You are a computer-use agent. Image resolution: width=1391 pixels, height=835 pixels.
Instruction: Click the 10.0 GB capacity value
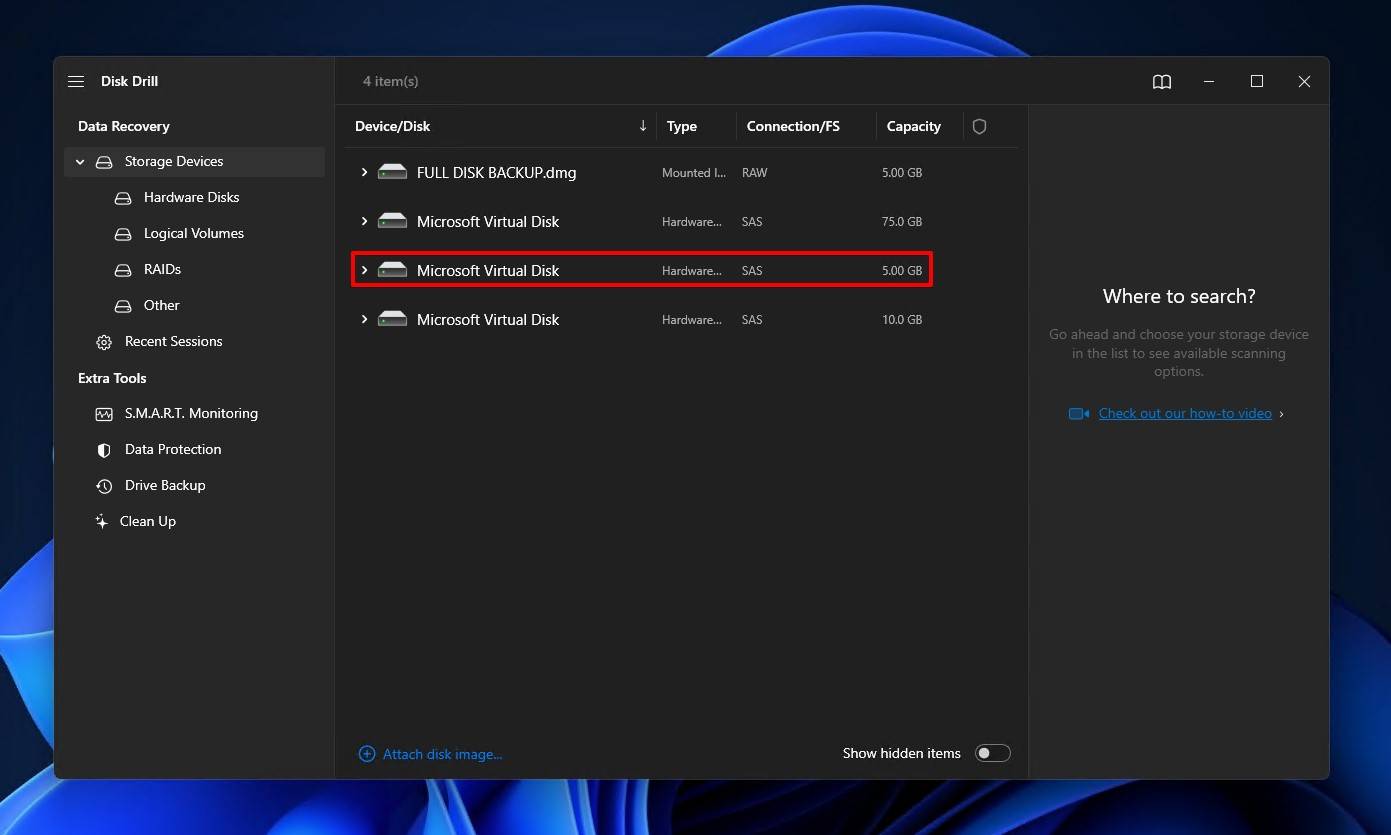point(902,320)
